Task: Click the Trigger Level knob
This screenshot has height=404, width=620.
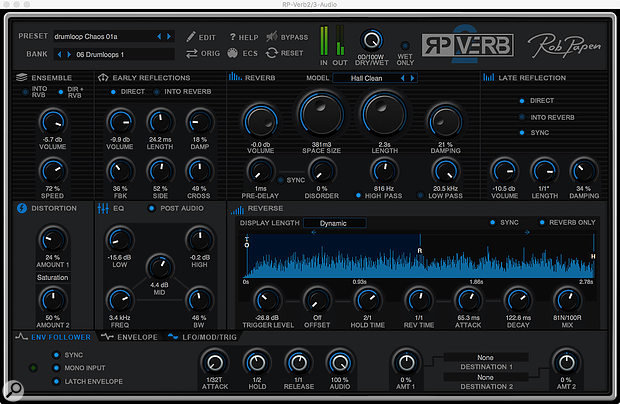Action: pyautogui.click(x=267, y=300)
